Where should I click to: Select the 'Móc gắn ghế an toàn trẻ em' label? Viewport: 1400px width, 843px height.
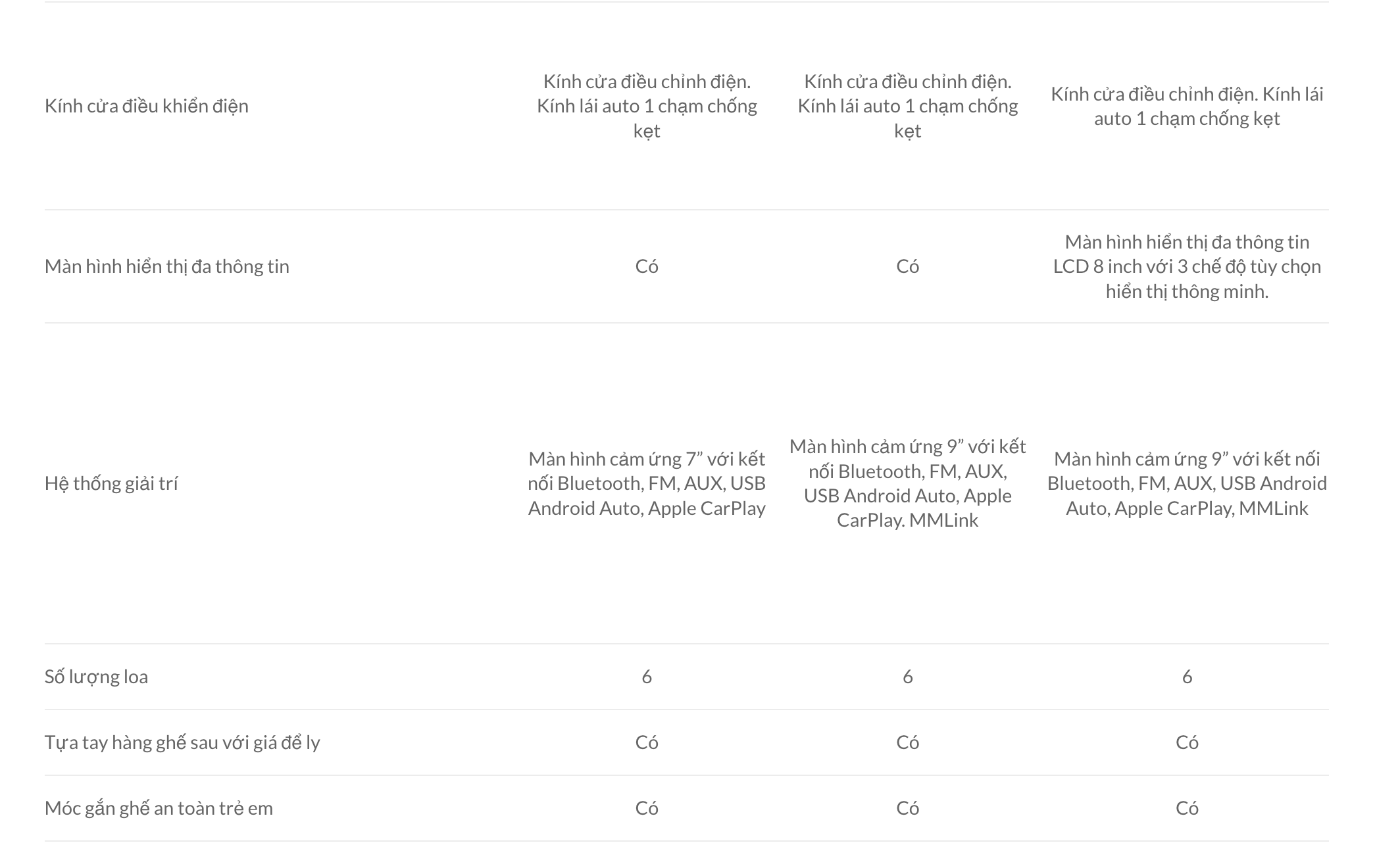click(159, 808)
